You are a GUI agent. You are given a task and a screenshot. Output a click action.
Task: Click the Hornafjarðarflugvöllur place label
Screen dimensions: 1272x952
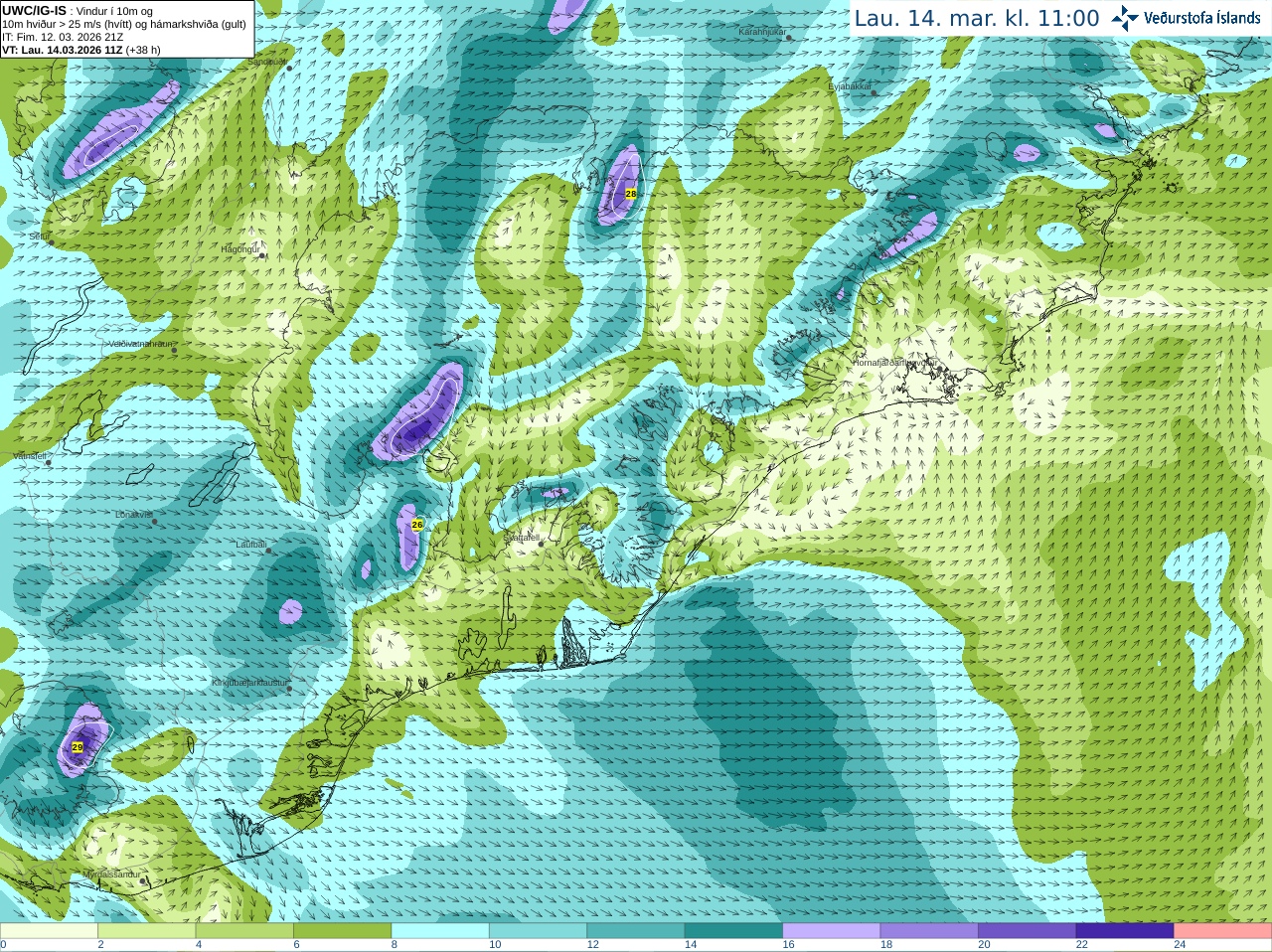(x=895, y=363)
